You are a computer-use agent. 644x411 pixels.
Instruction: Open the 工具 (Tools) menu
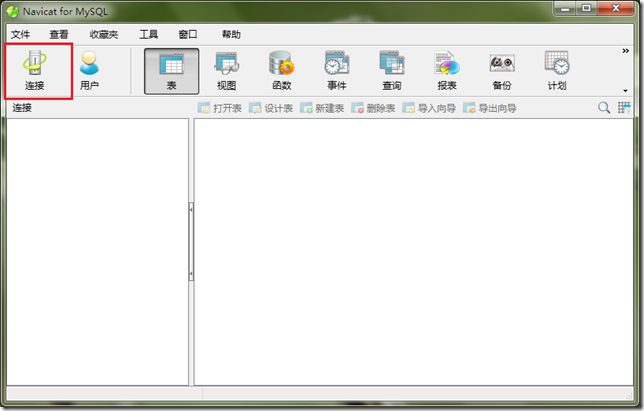pyautogui.click(x=148, y=34)
